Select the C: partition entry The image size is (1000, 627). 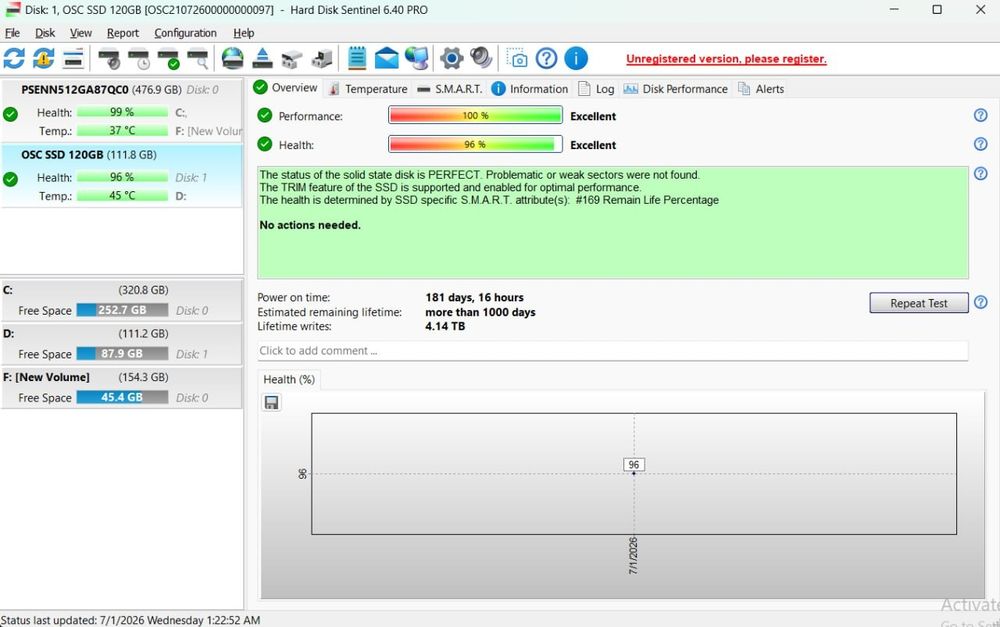(122, 300)
